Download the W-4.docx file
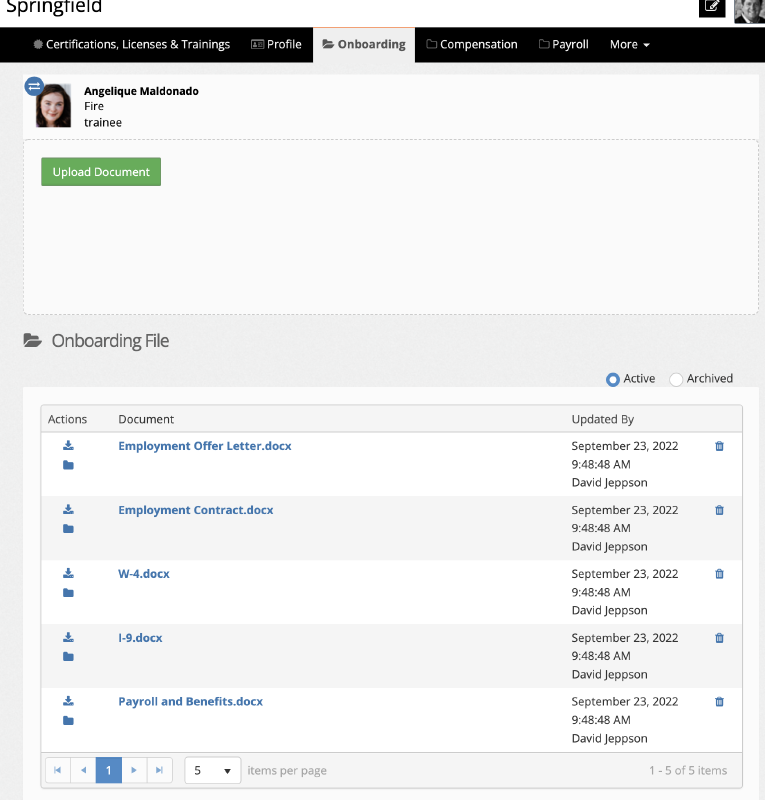 click(x=68, y=573)
